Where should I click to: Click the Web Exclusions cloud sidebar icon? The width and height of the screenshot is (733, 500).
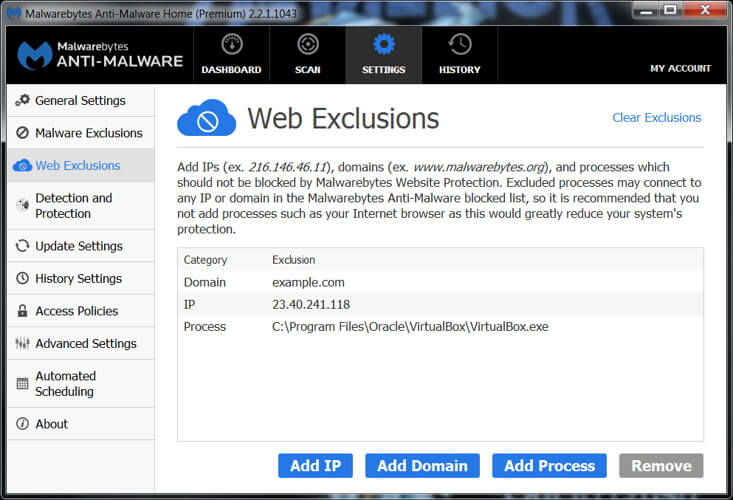[22, 165]
